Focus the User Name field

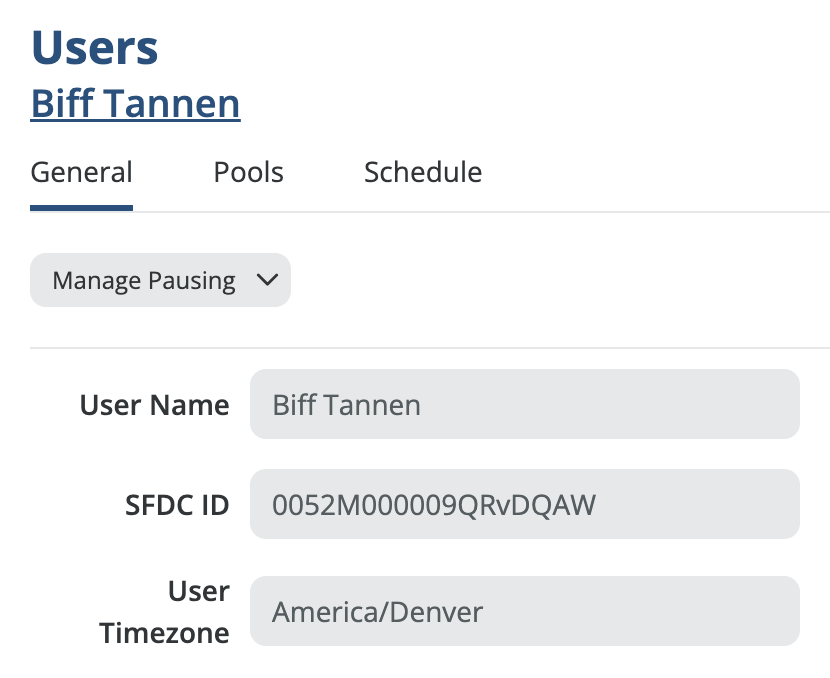[x=524, y=405]
